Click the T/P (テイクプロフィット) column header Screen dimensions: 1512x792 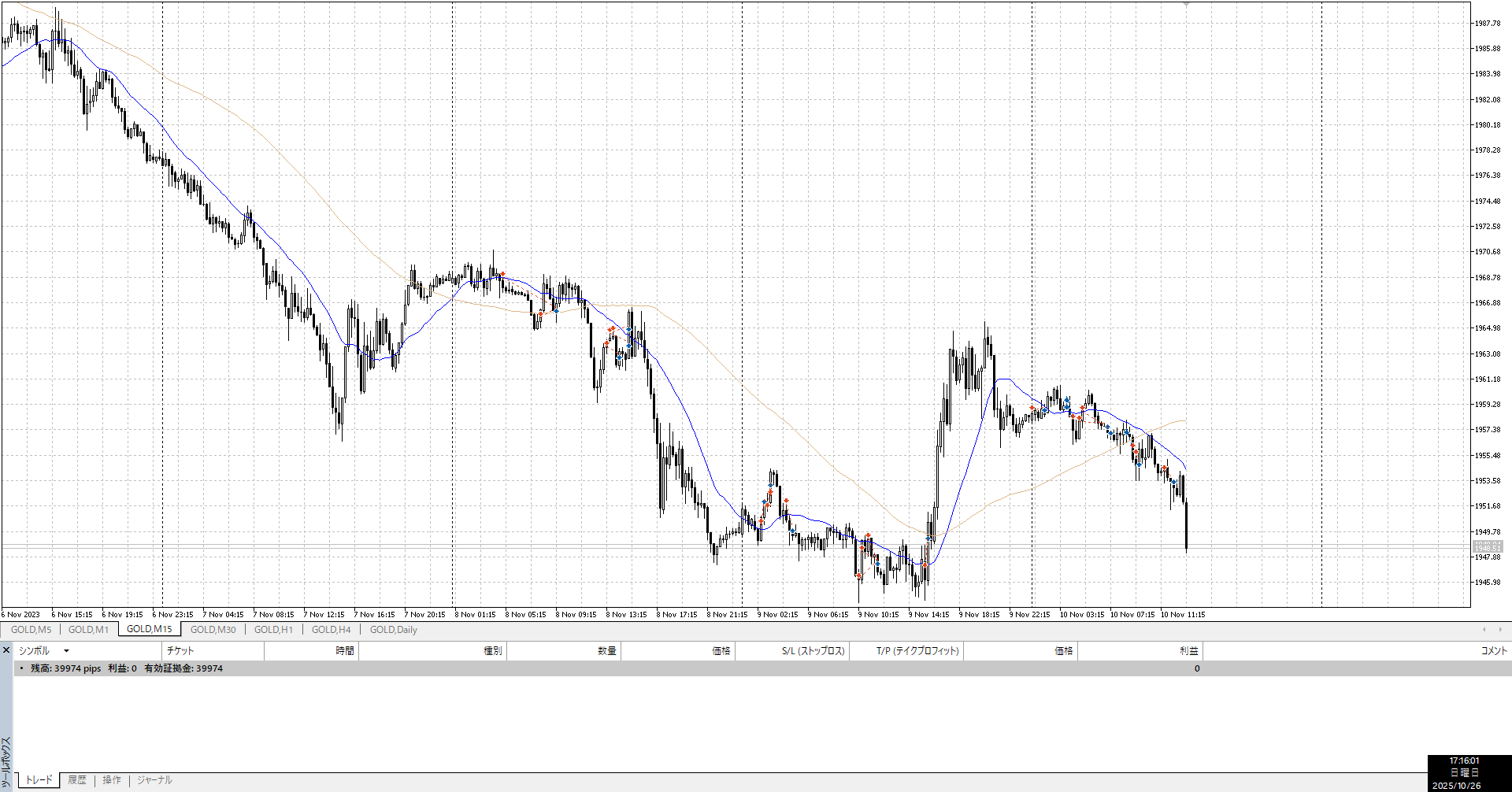click(917, 650)
